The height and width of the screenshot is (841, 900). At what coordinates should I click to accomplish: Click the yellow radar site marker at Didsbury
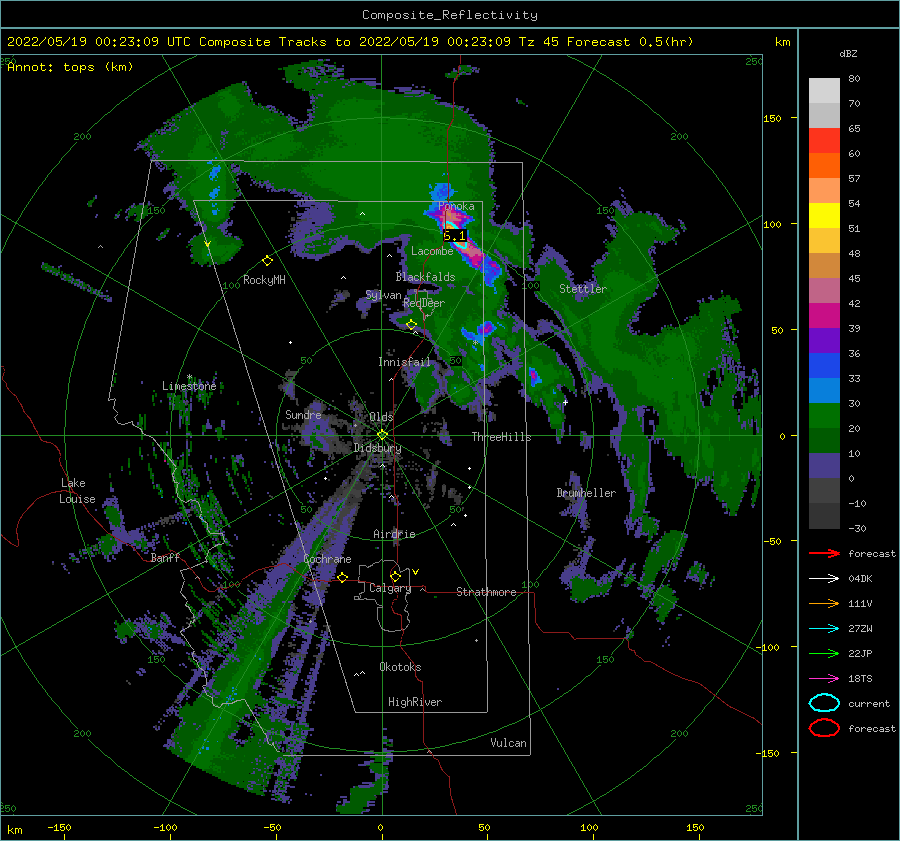click(x=382, y=435)
